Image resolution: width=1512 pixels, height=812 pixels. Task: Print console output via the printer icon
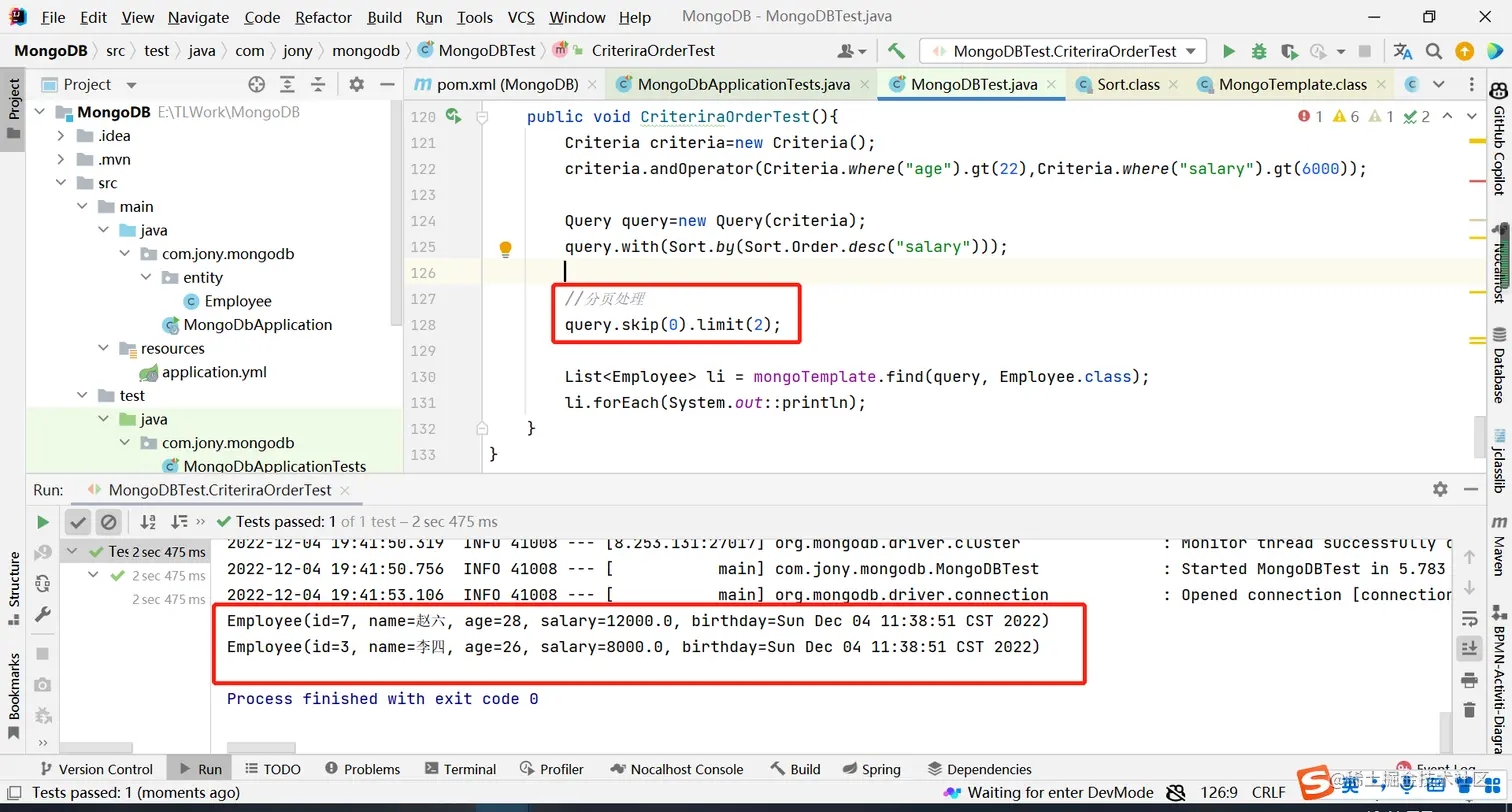[x=1469, y=680]
